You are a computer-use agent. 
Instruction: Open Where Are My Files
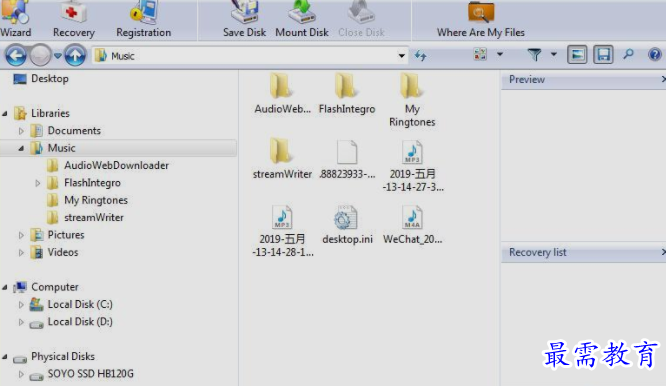[x=480, y=20]
